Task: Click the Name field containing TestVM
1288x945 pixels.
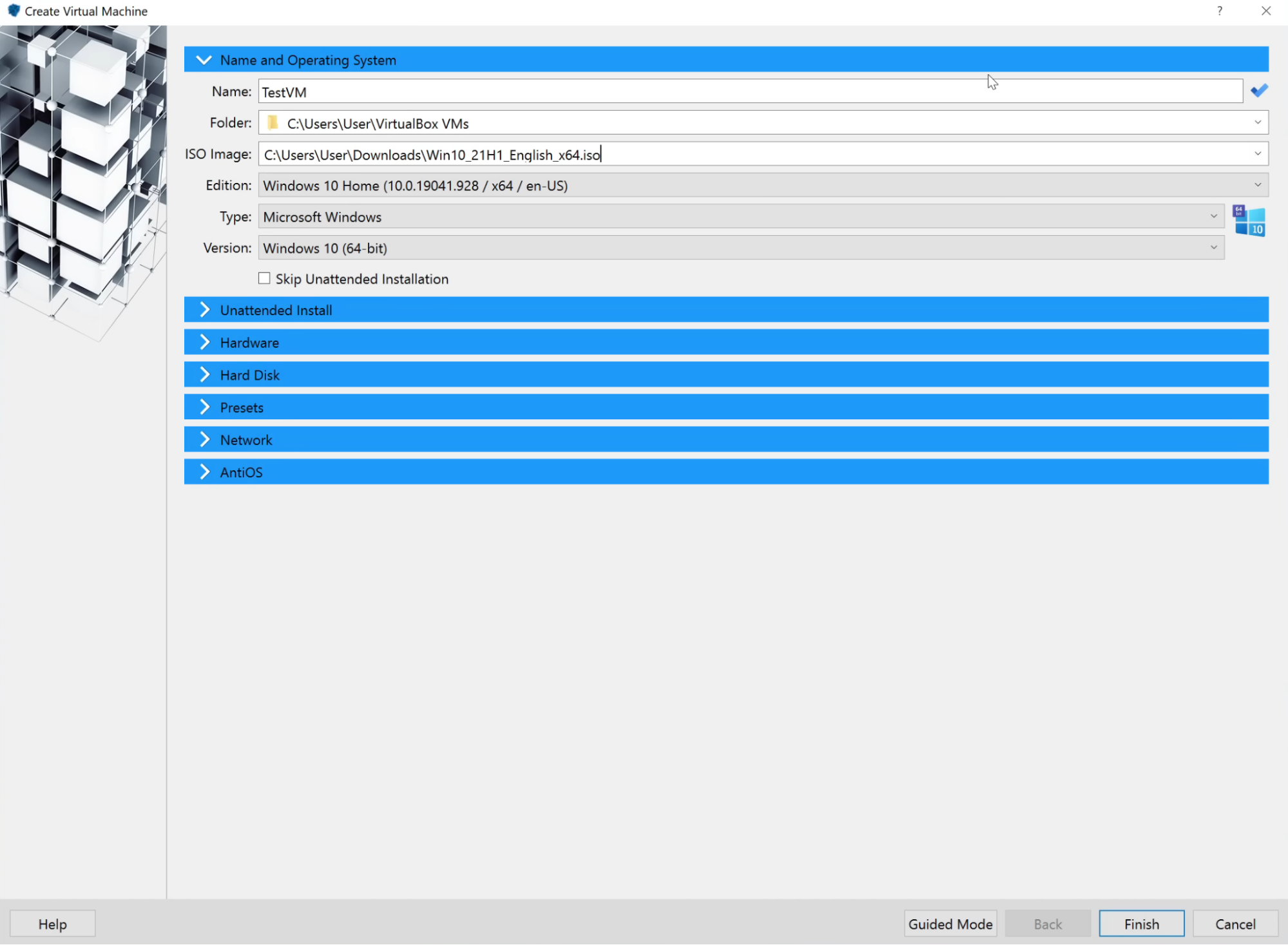Action: pos(751,91)
